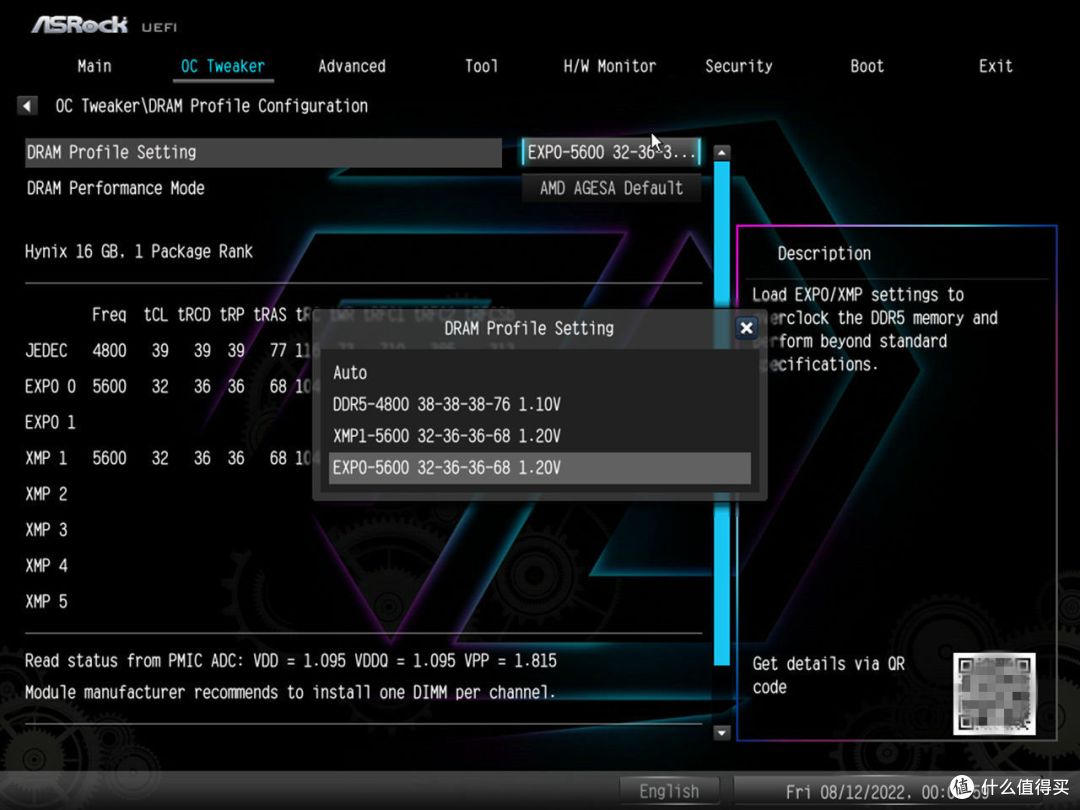Click the XMP 4 row label
Image resolution: width=1080 pixels, height=810 pixels.
46,565
